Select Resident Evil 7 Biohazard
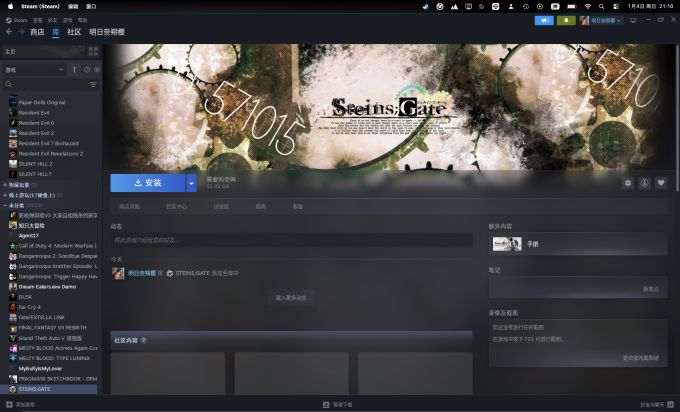Screen dimensions: 680x412 point(48,143)
